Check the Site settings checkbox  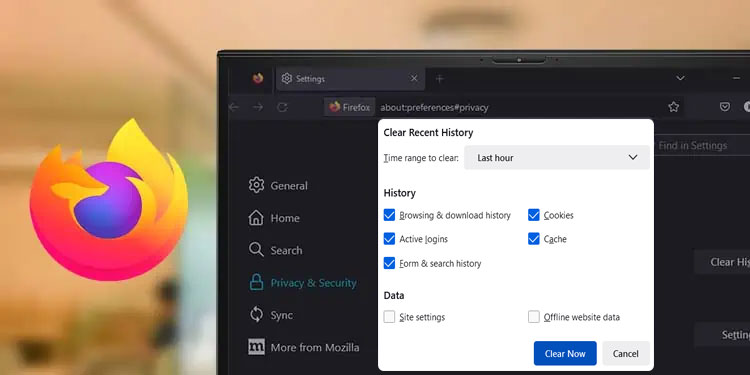[x=389, y=317]
